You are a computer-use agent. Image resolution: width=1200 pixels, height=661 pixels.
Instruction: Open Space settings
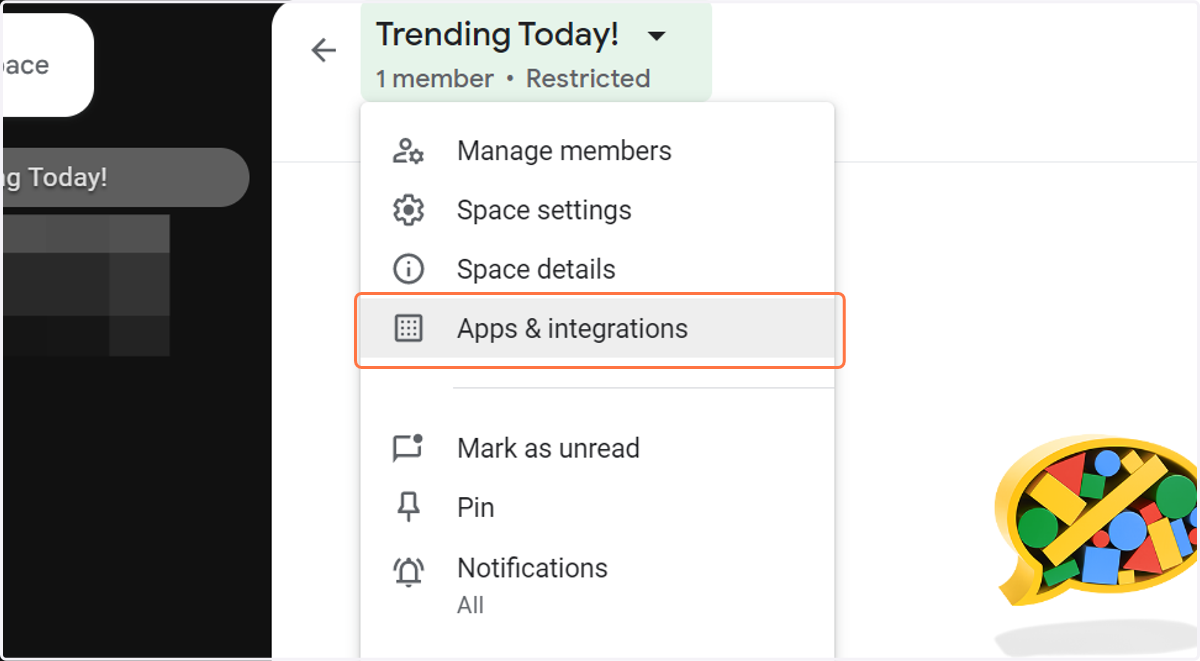597,210
